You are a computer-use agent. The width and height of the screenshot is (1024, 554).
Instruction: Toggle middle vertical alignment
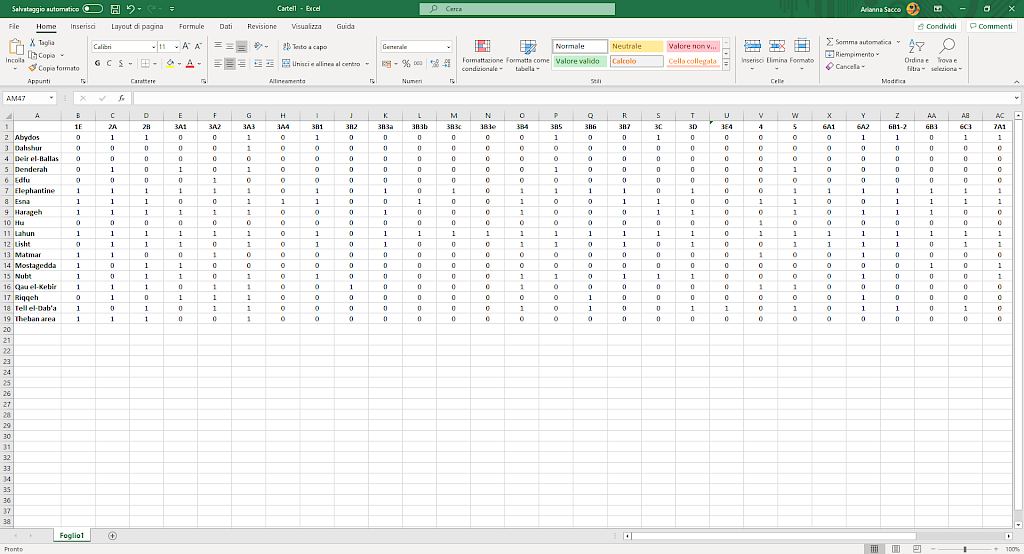pos(230,46)
